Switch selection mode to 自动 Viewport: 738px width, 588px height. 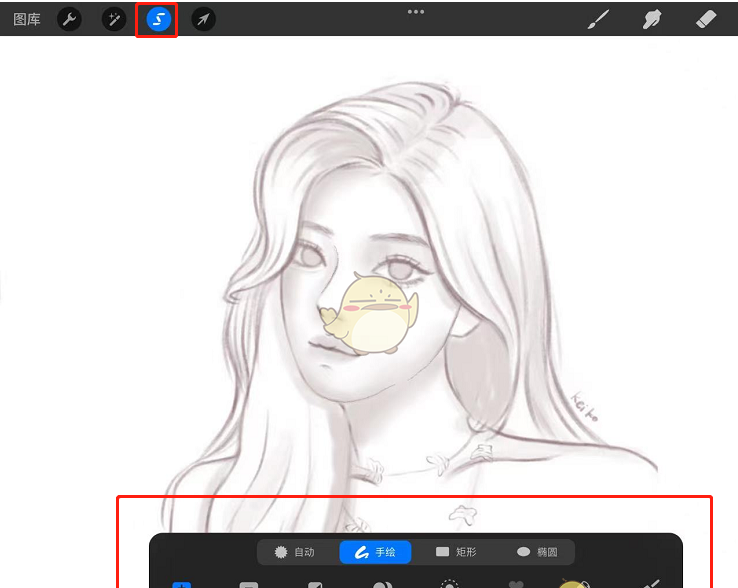tap(295, 552)
